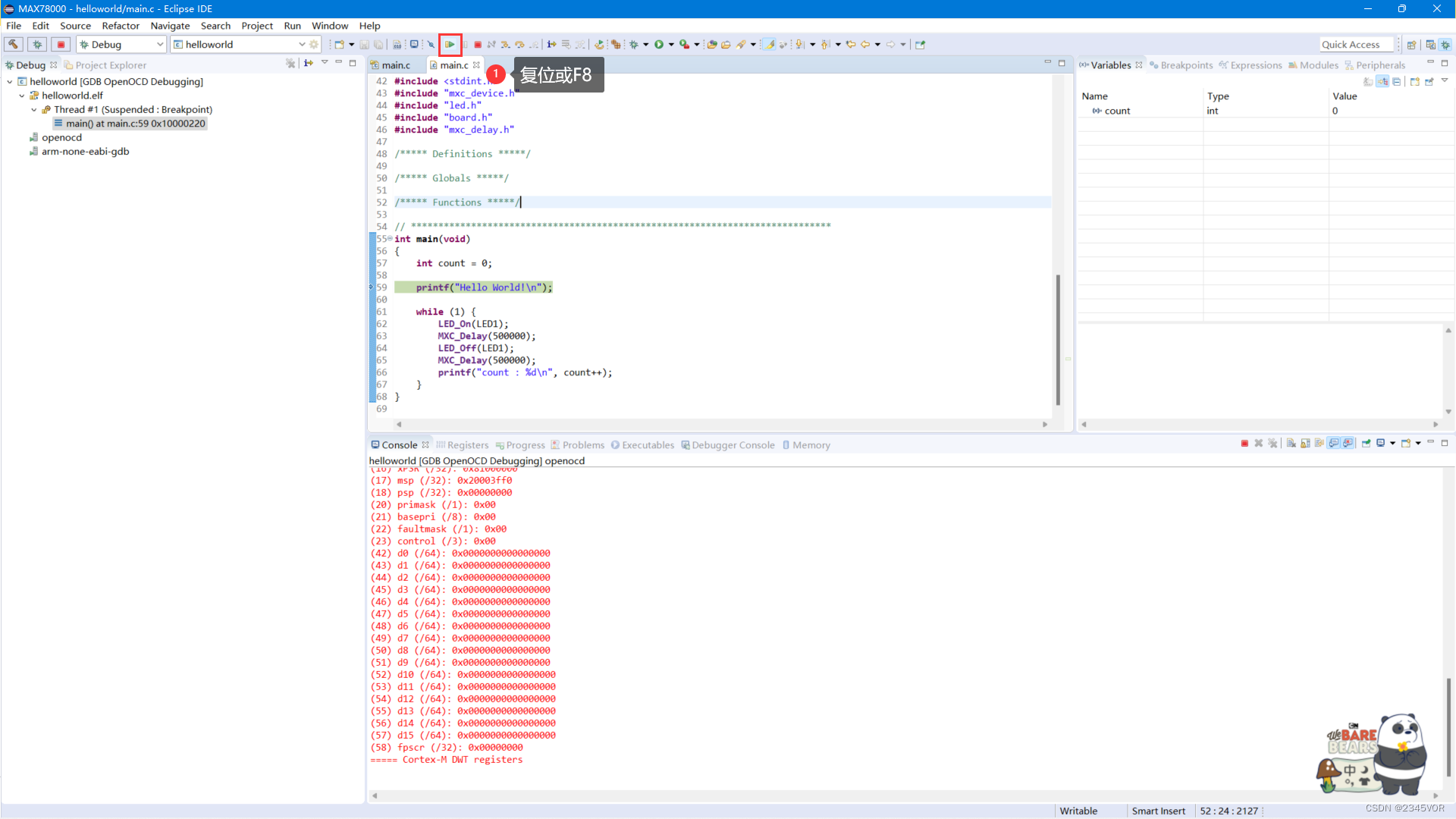Click Remove All Terminated Launches in console

pyautogui.click(x=1272, y=444)
